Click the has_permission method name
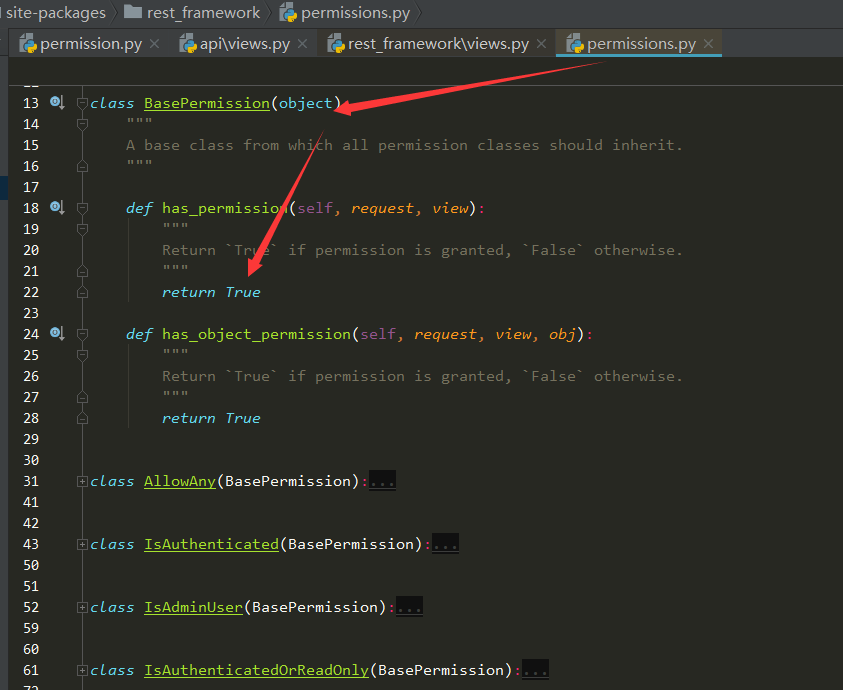843x690 pixels. click(225, 208)
